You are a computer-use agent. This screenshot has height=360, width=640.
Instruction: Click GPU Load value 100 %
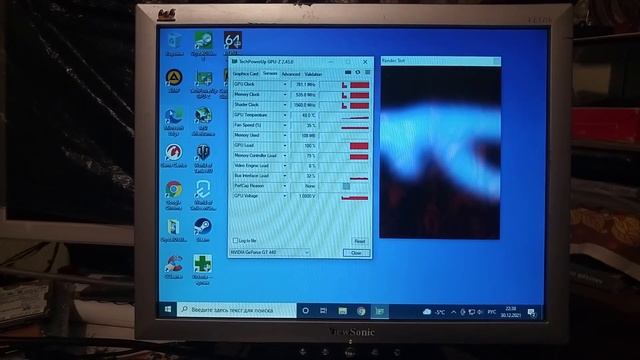[x=304, y=146]
